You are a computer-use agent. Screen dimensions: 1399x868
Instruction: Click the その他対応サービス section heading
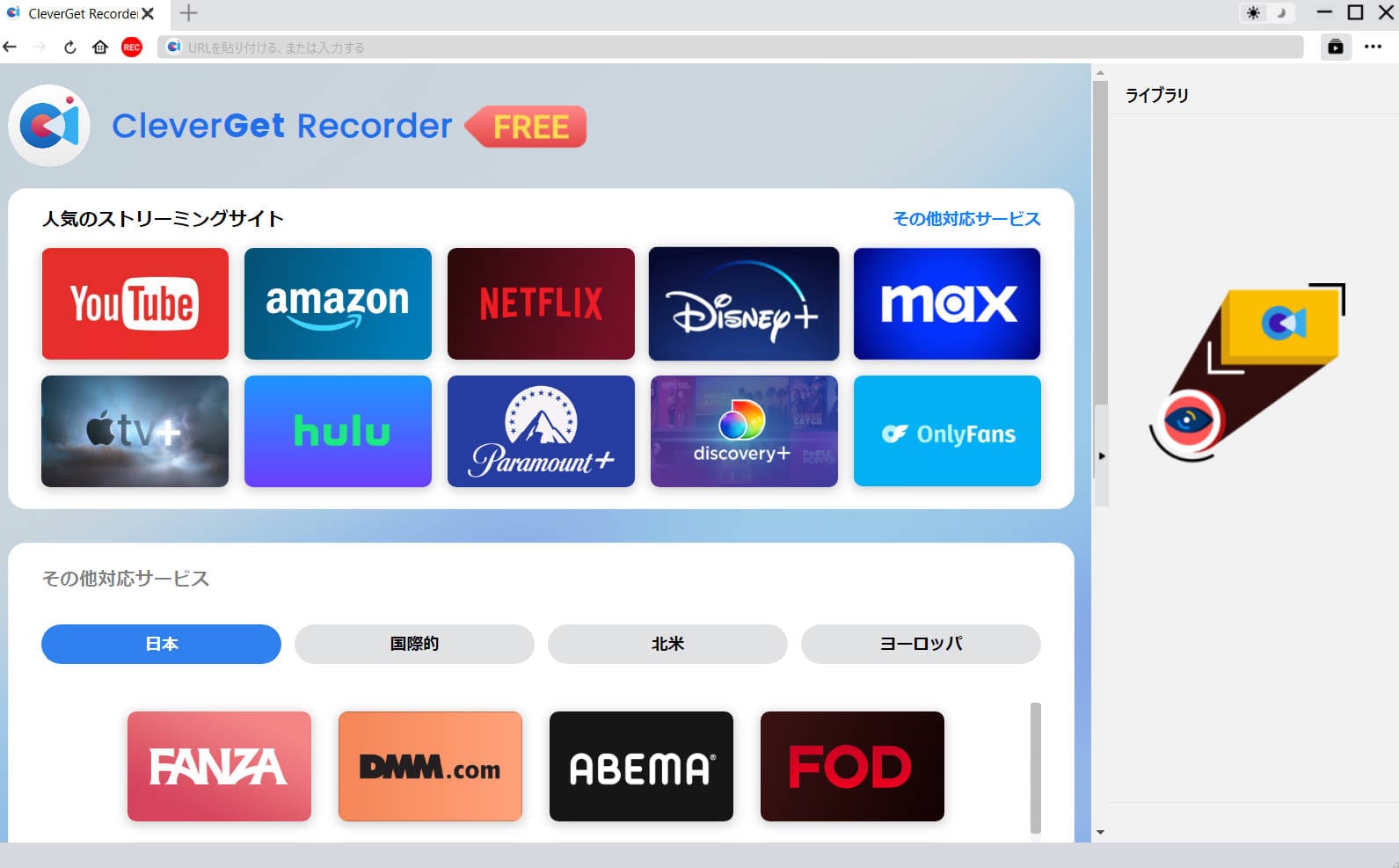126,579
